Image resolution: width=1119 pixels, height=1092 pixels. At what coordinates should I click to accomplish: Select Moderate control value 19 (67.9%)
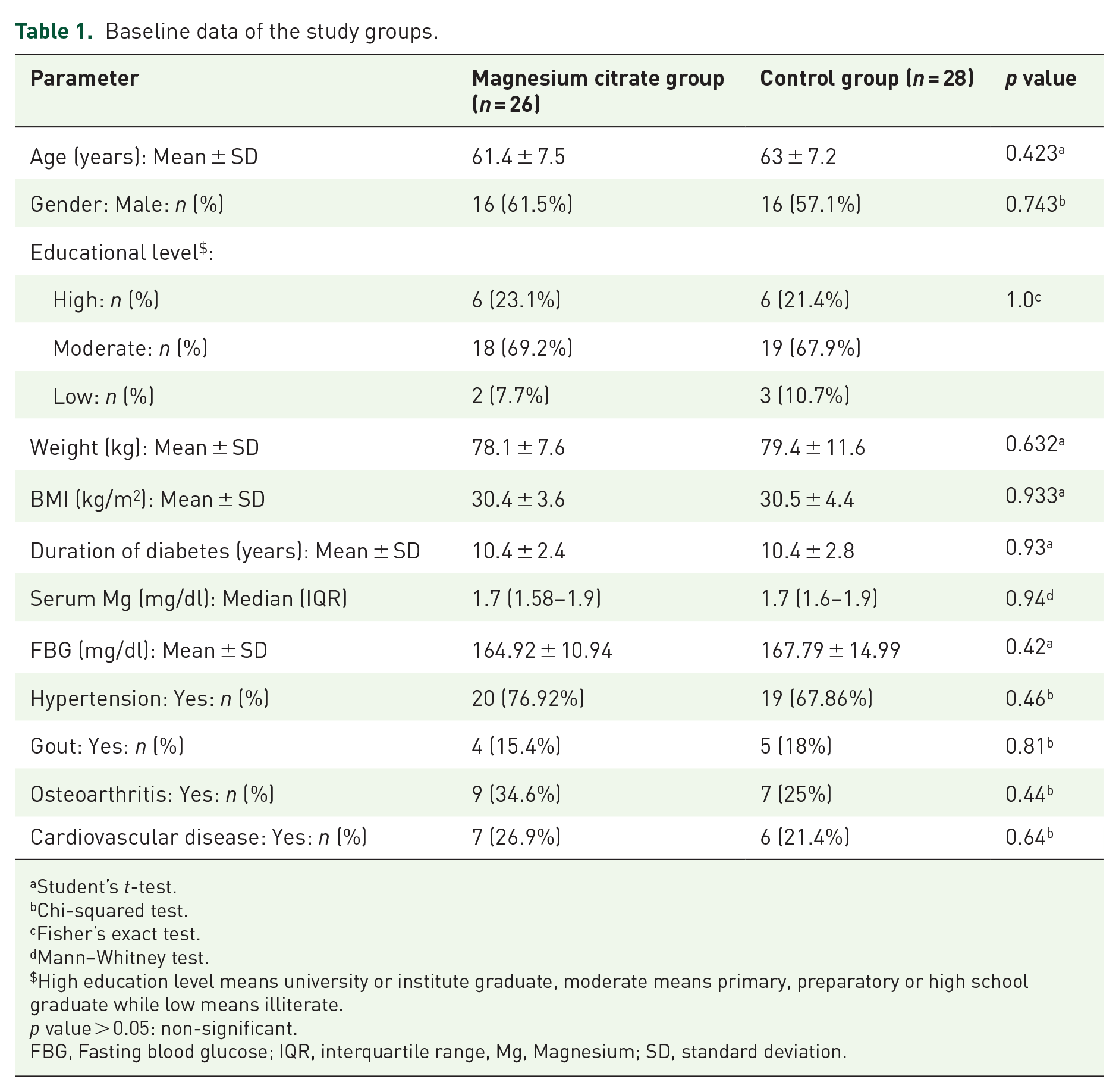coord(810,348)
